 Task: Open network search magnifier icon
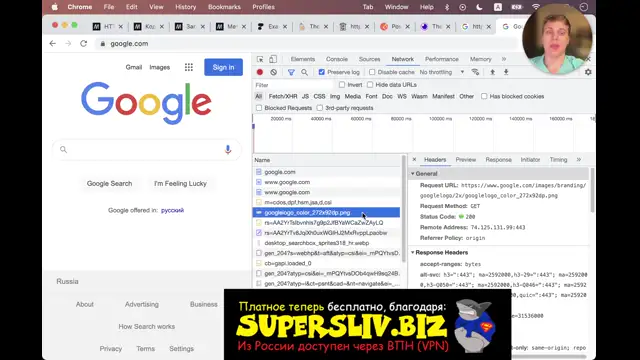(304, 72)
